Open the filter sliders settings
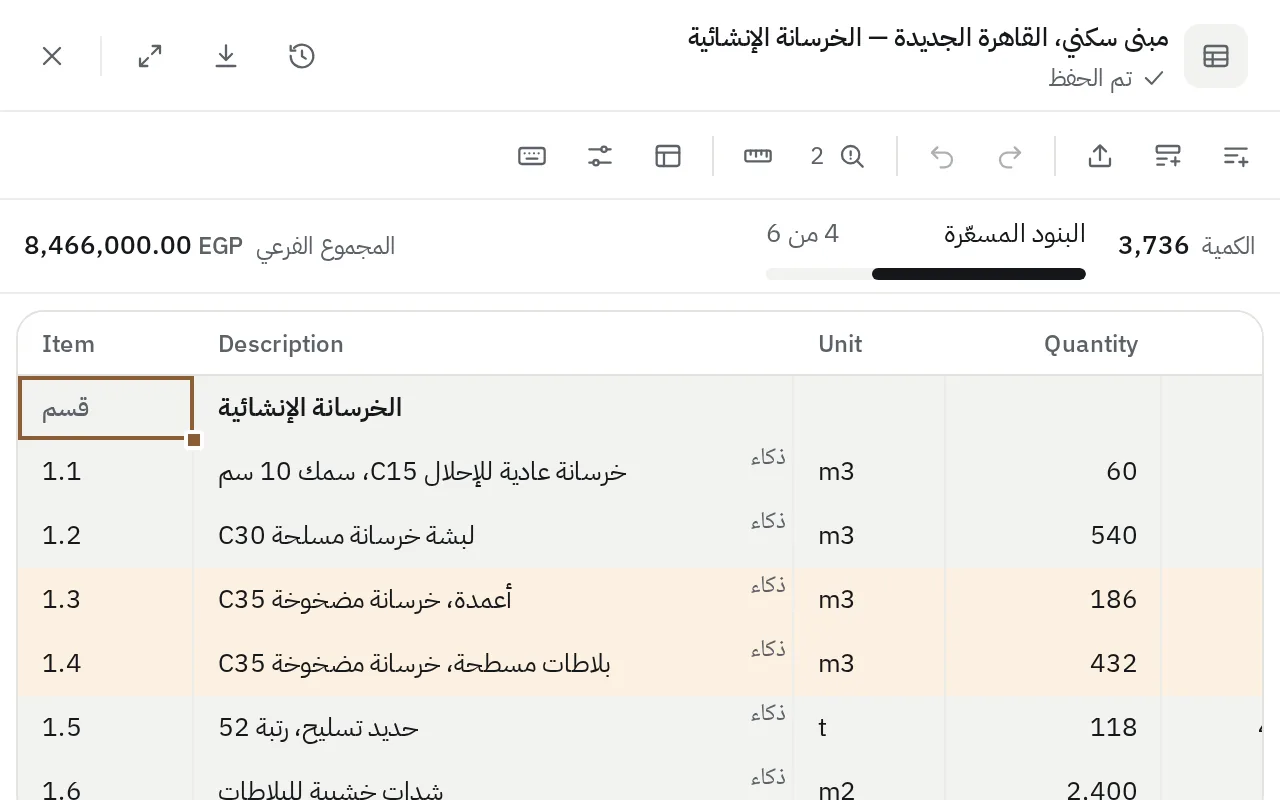 [x=600, y=156]
